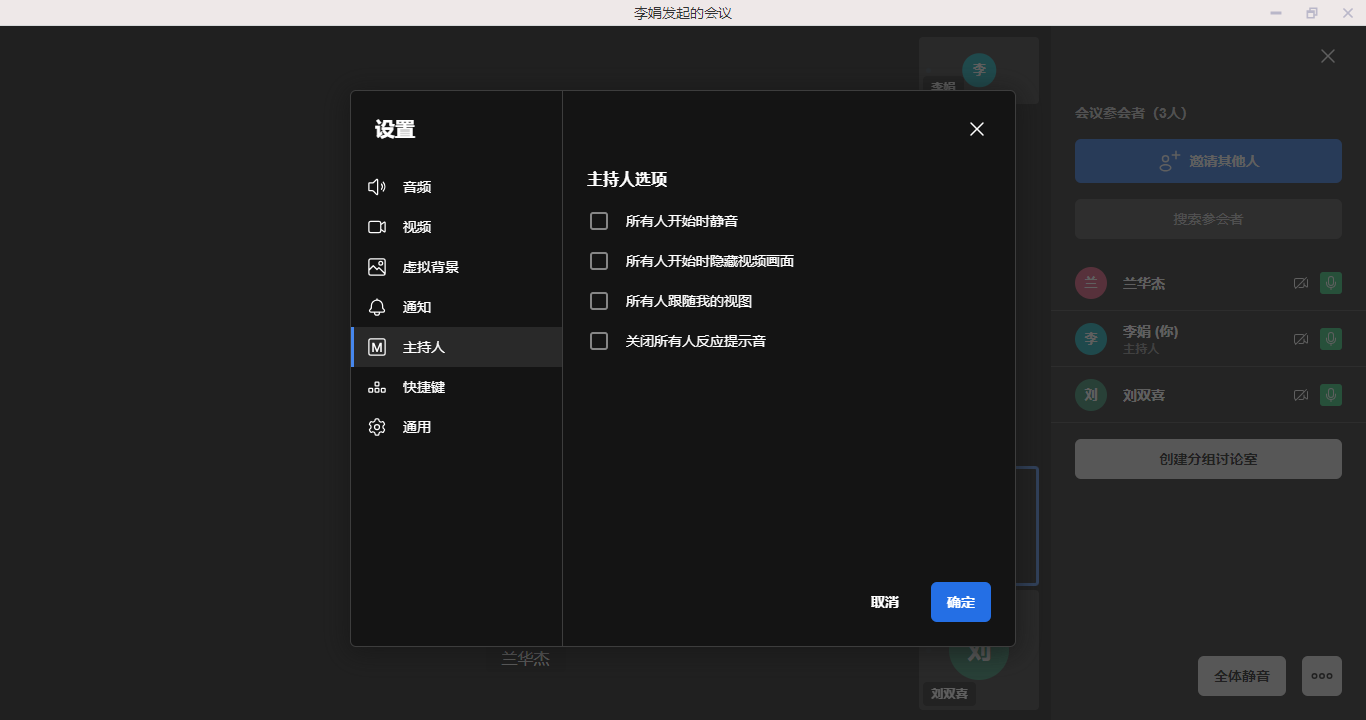Enable 所有人开始时静音 checkbox
Screen dimensions: 1366x720
point(599,221)
